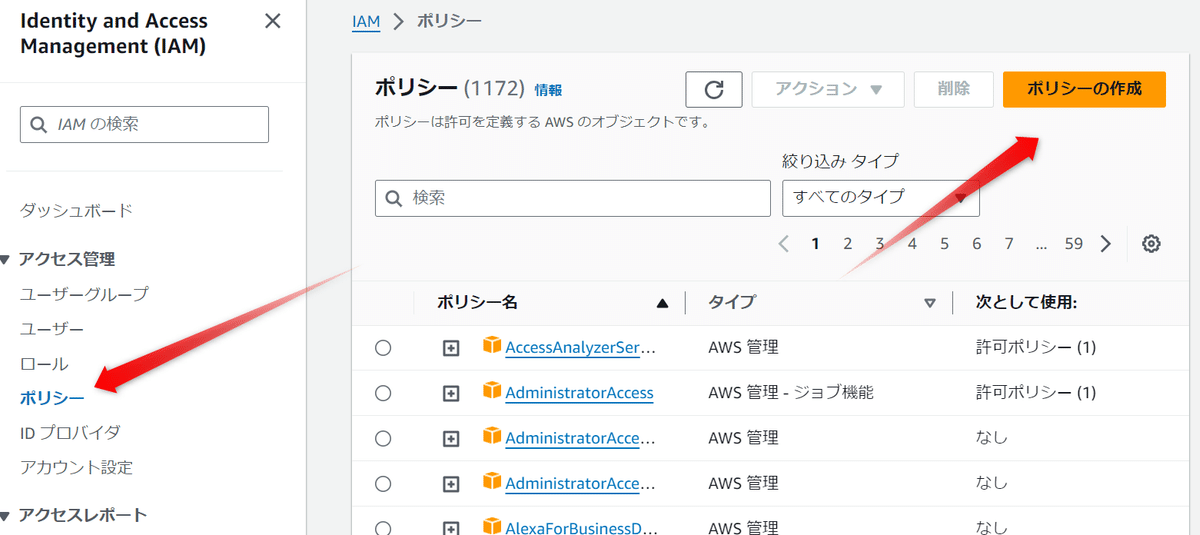Click the orange cube icon beside AlexaForBusinessD…
This screenshot has height=535, width=1200.
click(x=491, y=526)
